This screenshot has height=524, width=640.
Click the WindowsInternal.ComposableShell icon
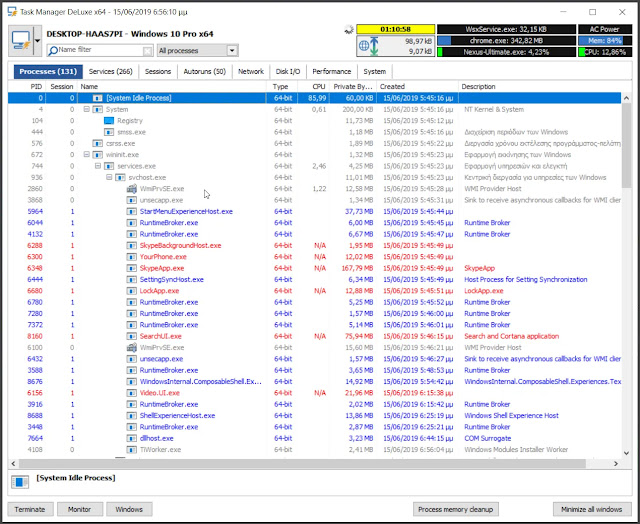pyautogui.click(x=131, y=382)
